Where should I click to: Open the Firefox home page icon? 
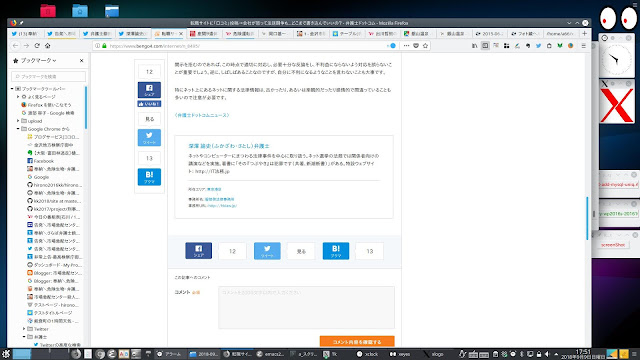[x=47, y=46]
